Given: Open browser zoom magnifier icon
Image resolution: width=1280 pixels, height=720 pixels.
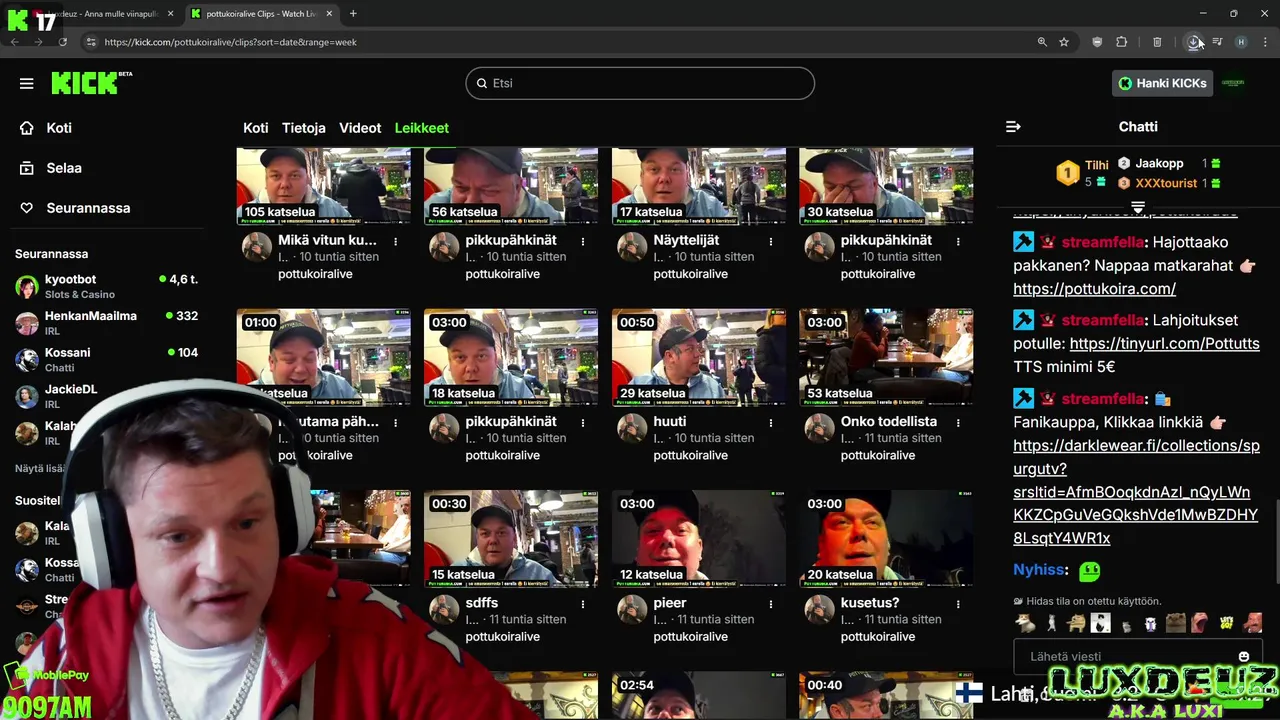Looking at the screenshot, I should point(1042,42).
